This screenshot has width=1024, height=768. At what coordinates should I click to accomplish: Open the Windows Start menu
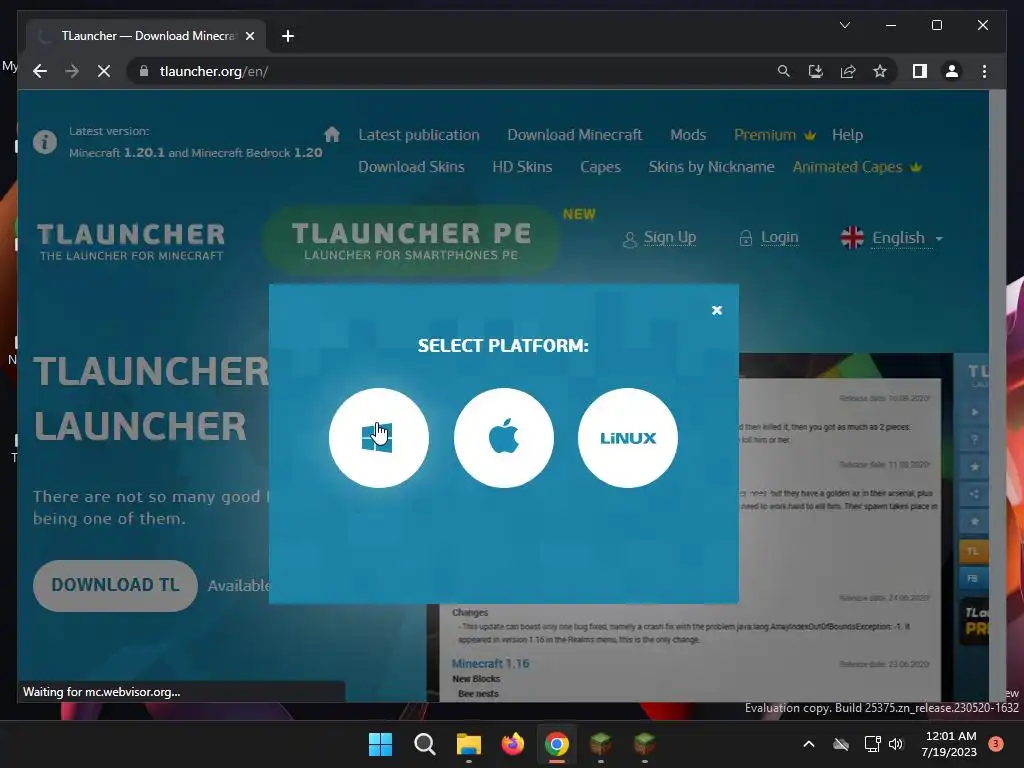380,744
